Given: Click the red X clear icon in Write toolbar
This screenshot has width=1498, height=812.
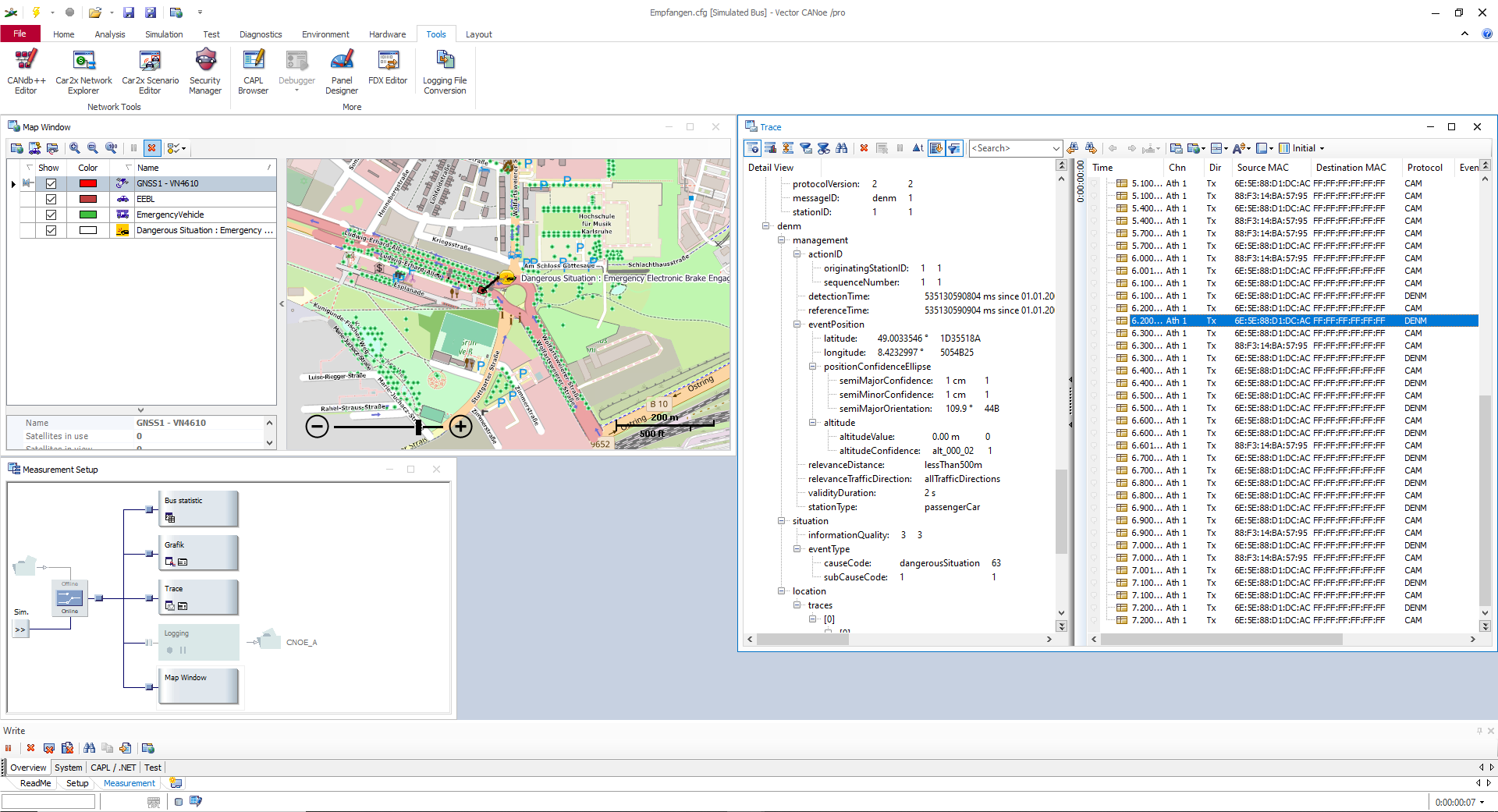Looking at the screenshot, I should click(x=30, y=748).
